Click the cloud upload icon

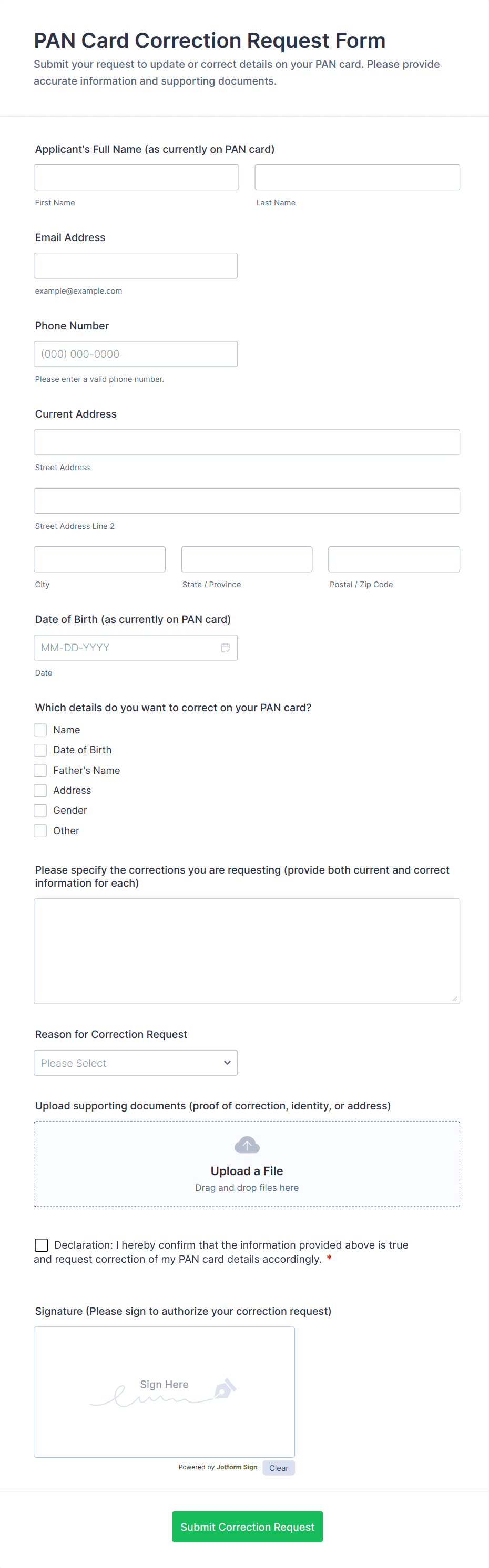click(x=247, y=1145)
